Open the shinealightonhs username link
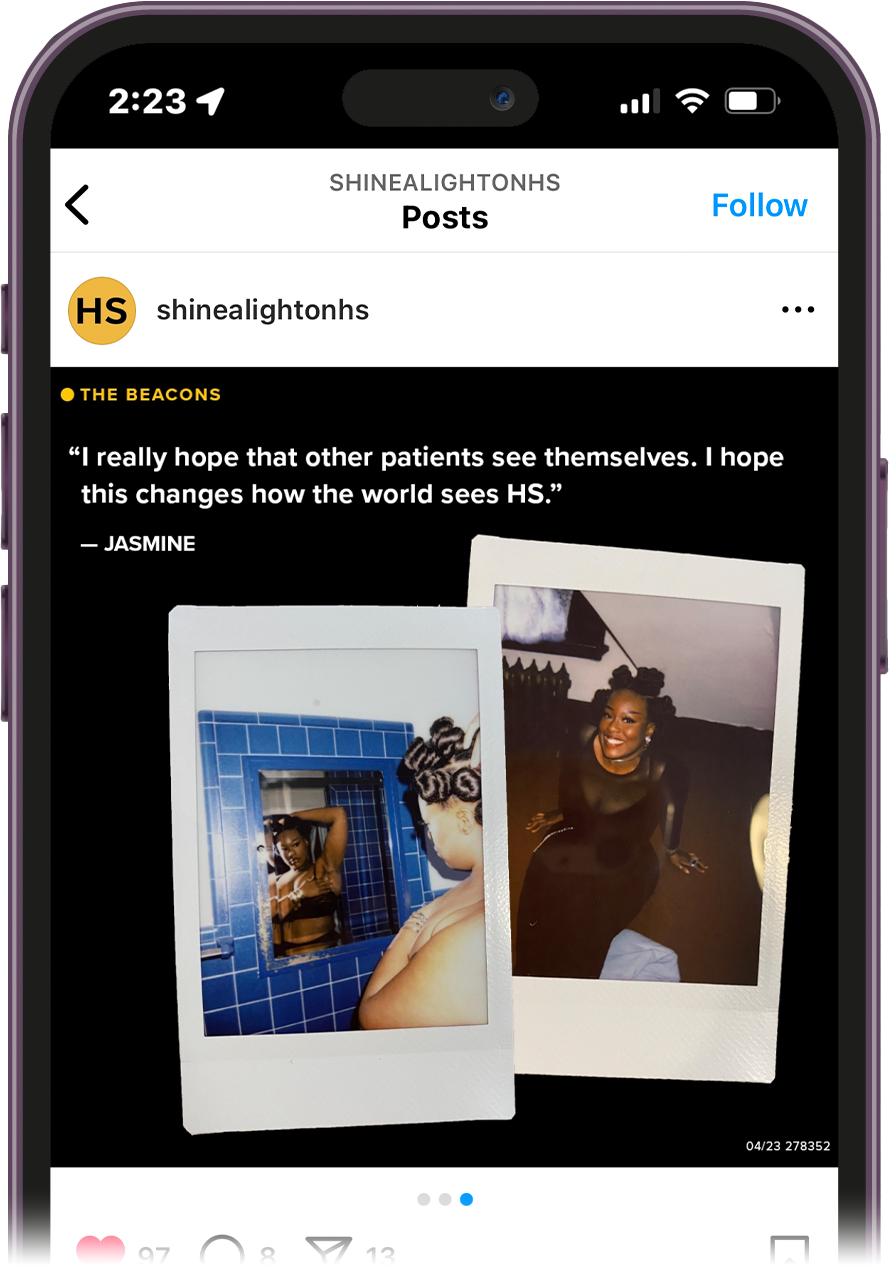The width and height of the screenshot is (890, 1265). coord(263,311)
